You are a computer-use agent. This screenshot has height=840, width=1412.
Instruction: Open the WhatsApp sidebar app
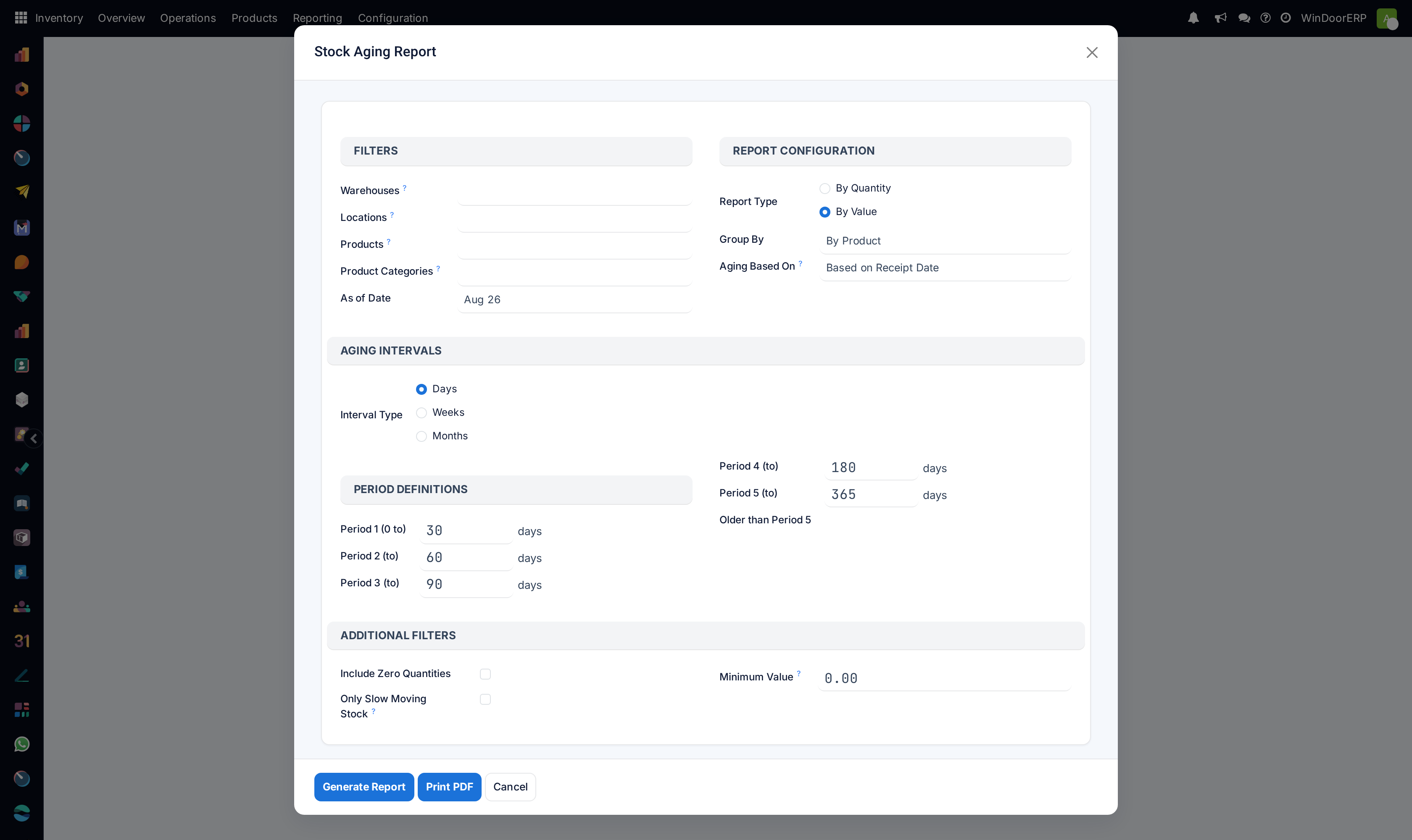(21, 744)
